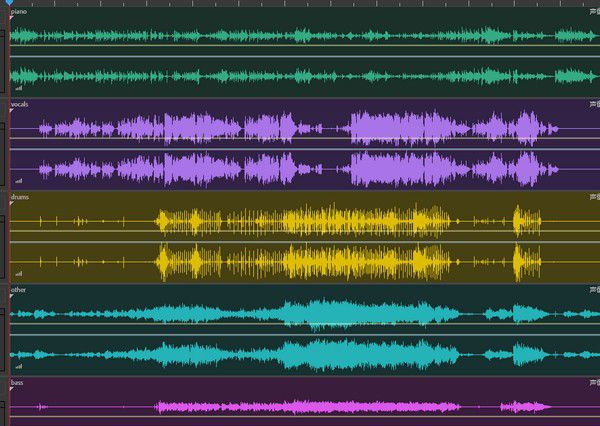The image size is (600, 426).
Task: Click the clip volume icon on the other clip
Action: (19, 366)
